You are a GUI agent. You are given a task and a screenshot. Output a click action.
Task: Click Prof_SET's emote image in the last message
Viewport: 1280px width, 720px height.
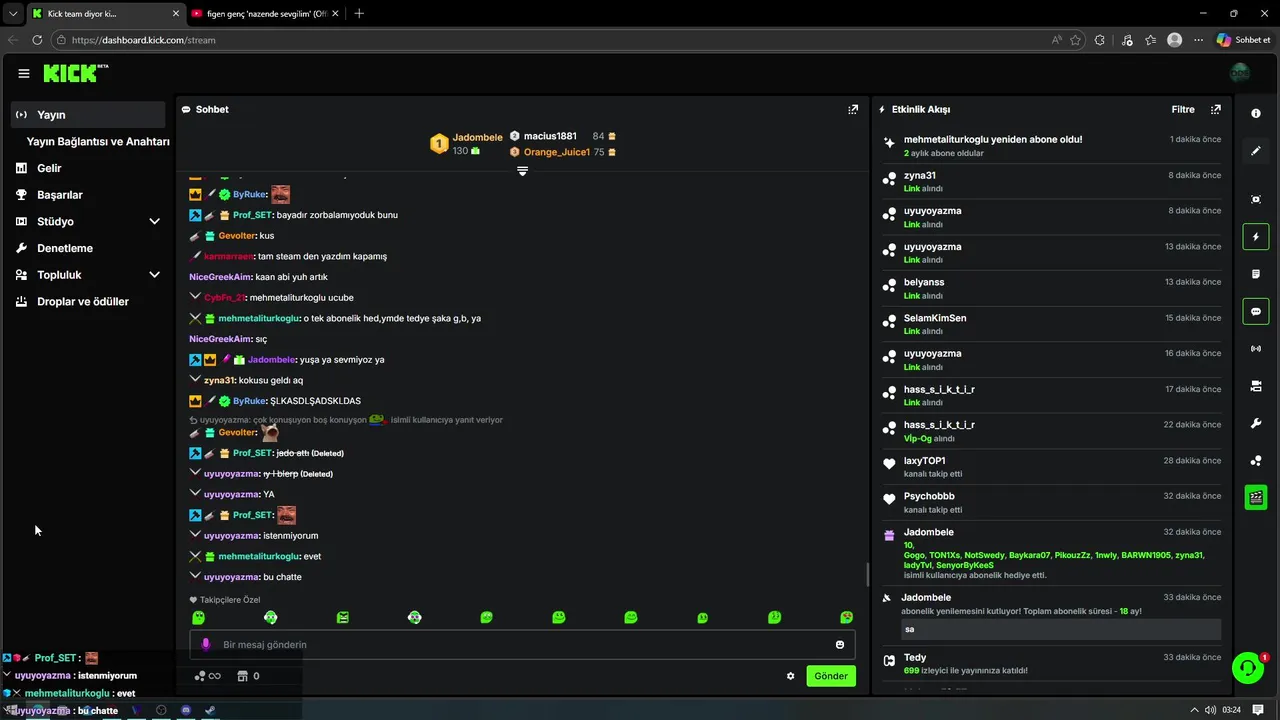tap(287, 515)
